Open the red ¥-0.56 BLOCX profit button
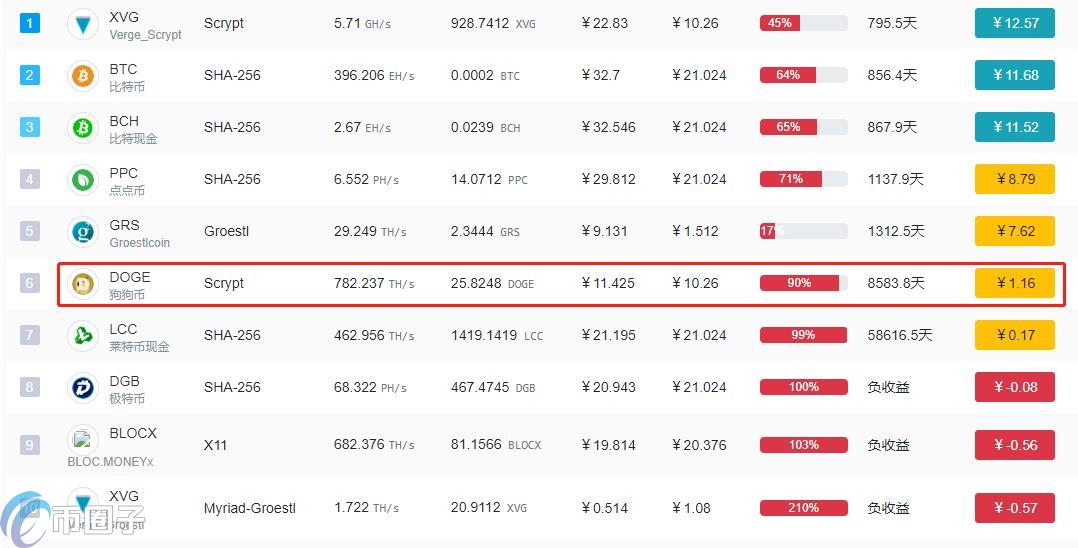 pos(1015,445)
